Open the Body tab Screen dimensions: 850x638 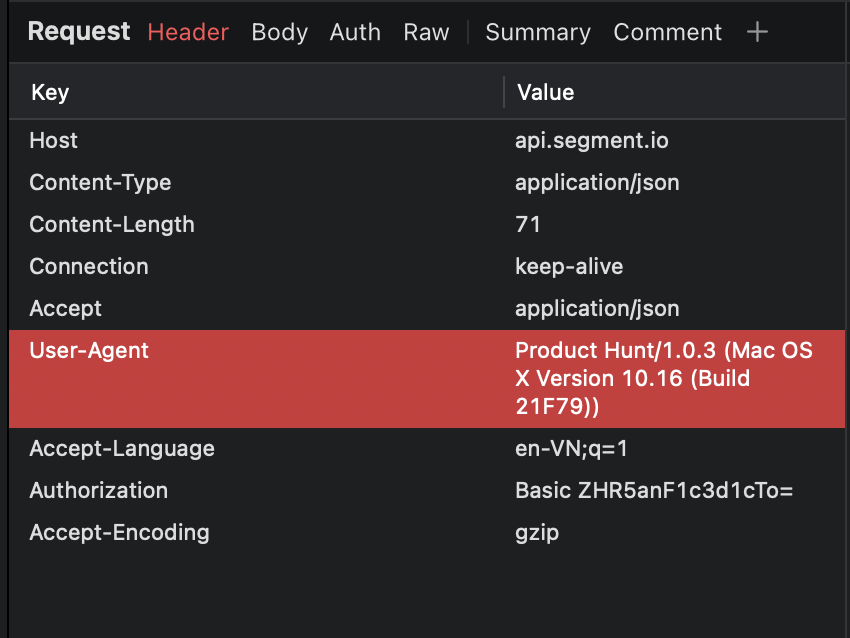279,33
